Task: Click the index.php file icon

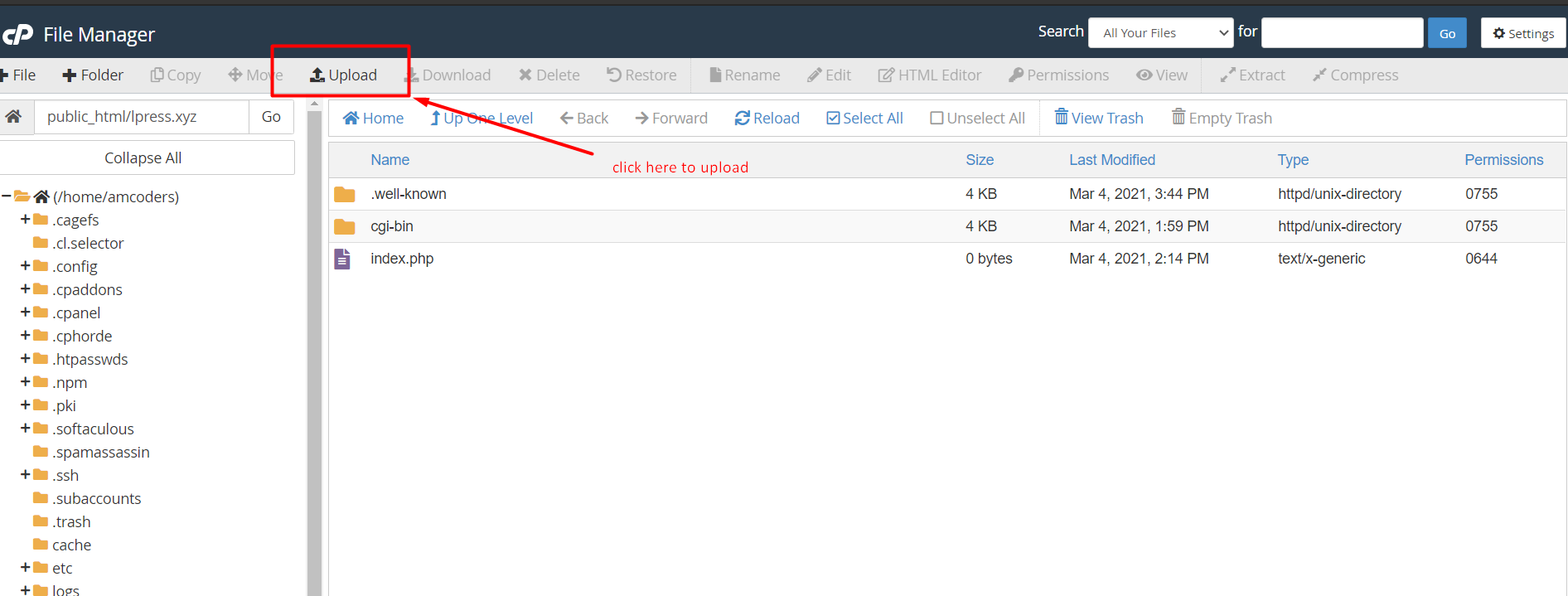Action: [x=342, y=259]
